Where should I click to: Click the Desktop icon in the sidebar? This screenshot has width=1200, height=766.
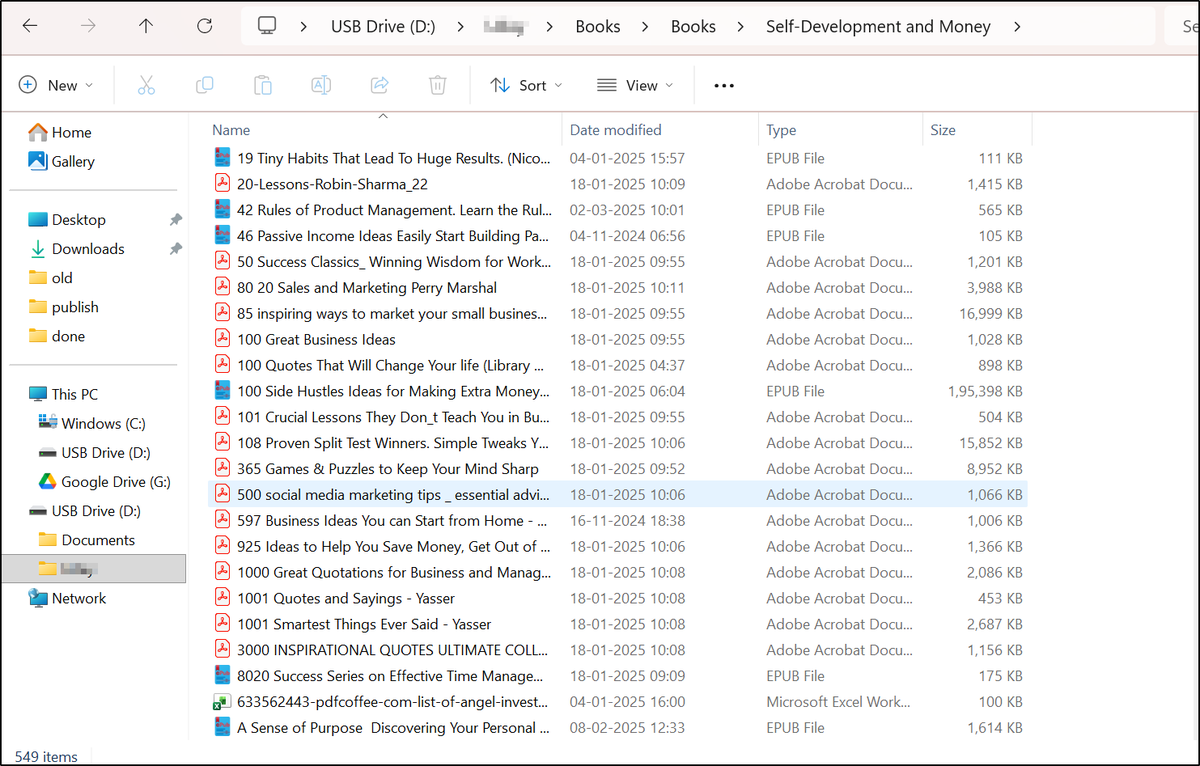point(38,220)
